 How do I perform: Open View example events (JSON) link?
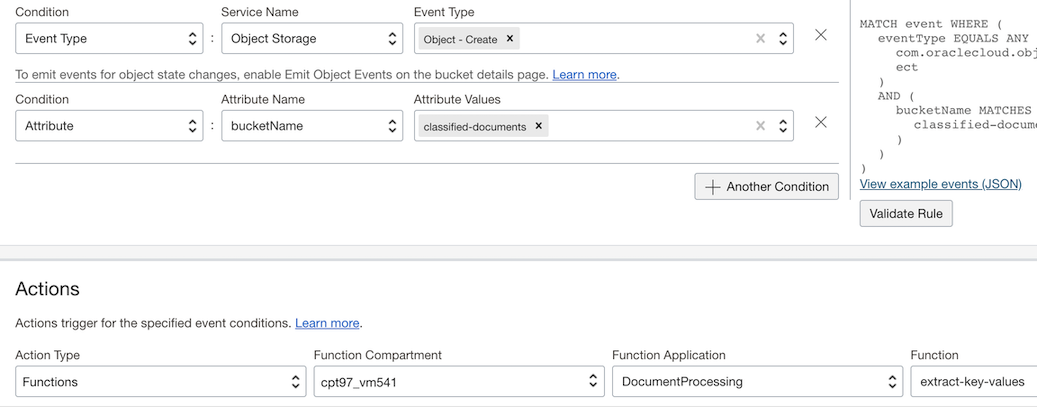[x=940, y=184]
